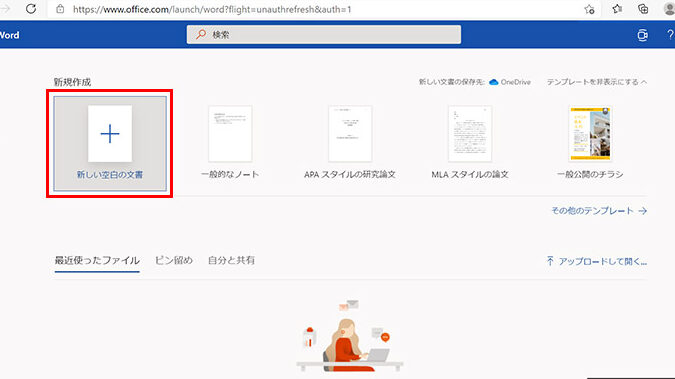
Task: Click the browser refresh icon
Action: click(31, 9)
